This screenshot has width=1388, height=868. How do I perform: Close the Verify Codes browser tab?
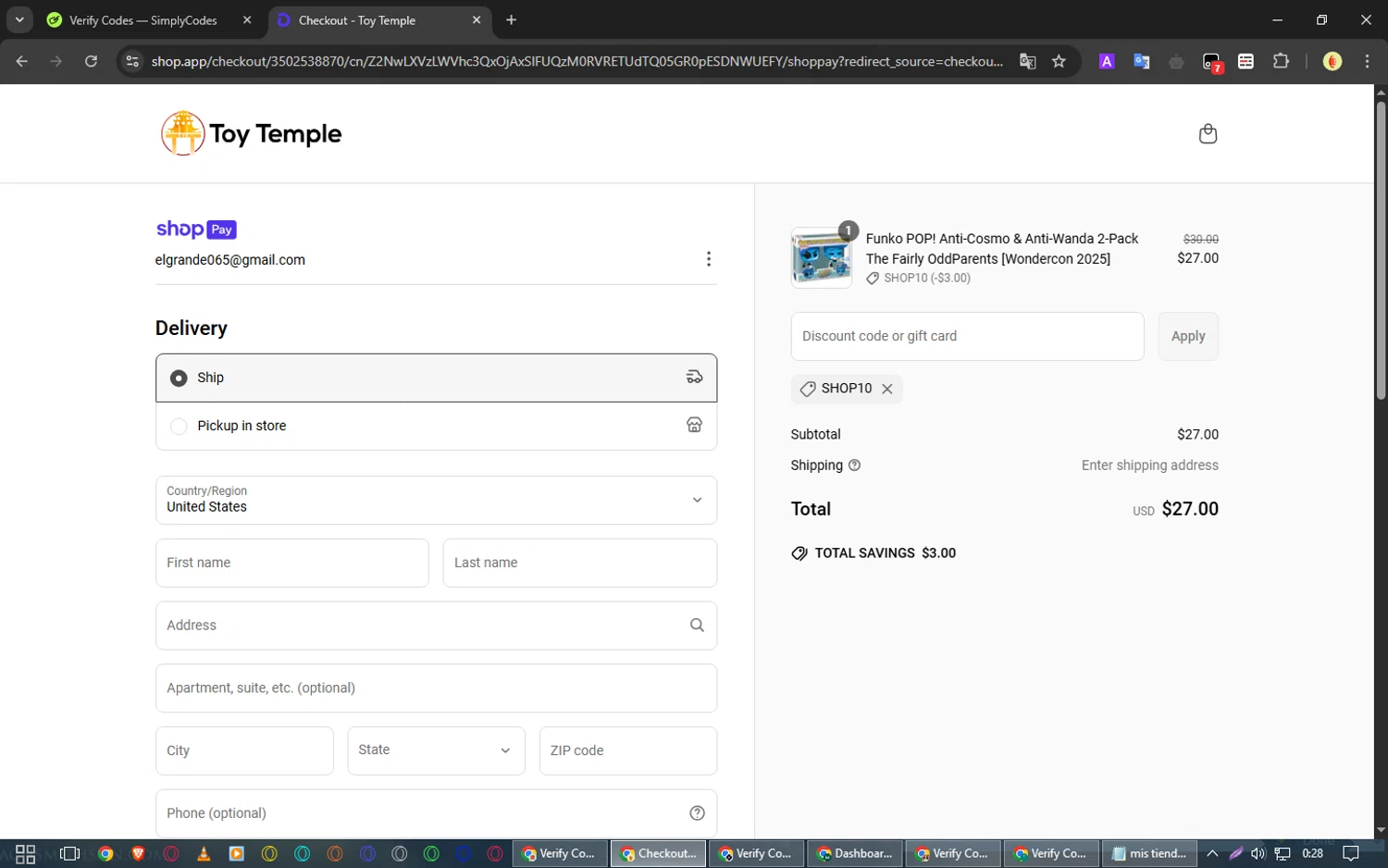pos(247,20)
